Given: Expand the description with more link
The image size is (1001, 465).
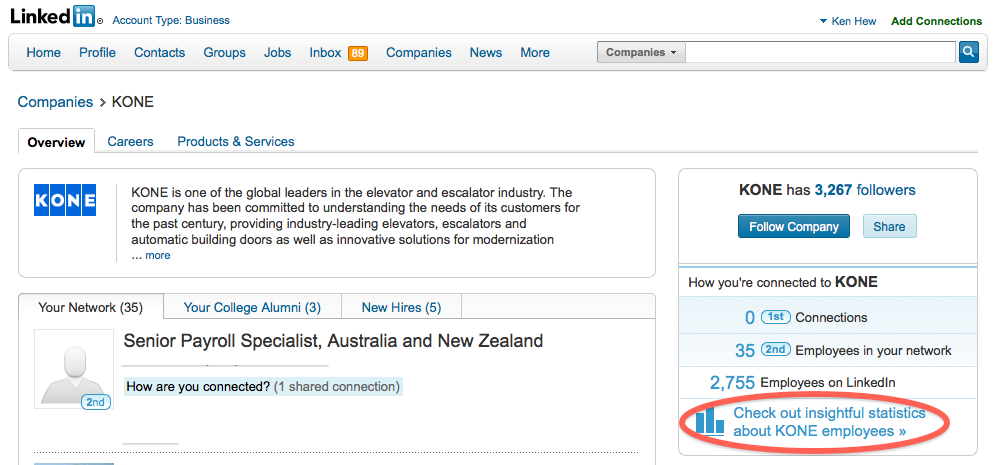Looking at the screenshot, I should (x=158, y=255).
